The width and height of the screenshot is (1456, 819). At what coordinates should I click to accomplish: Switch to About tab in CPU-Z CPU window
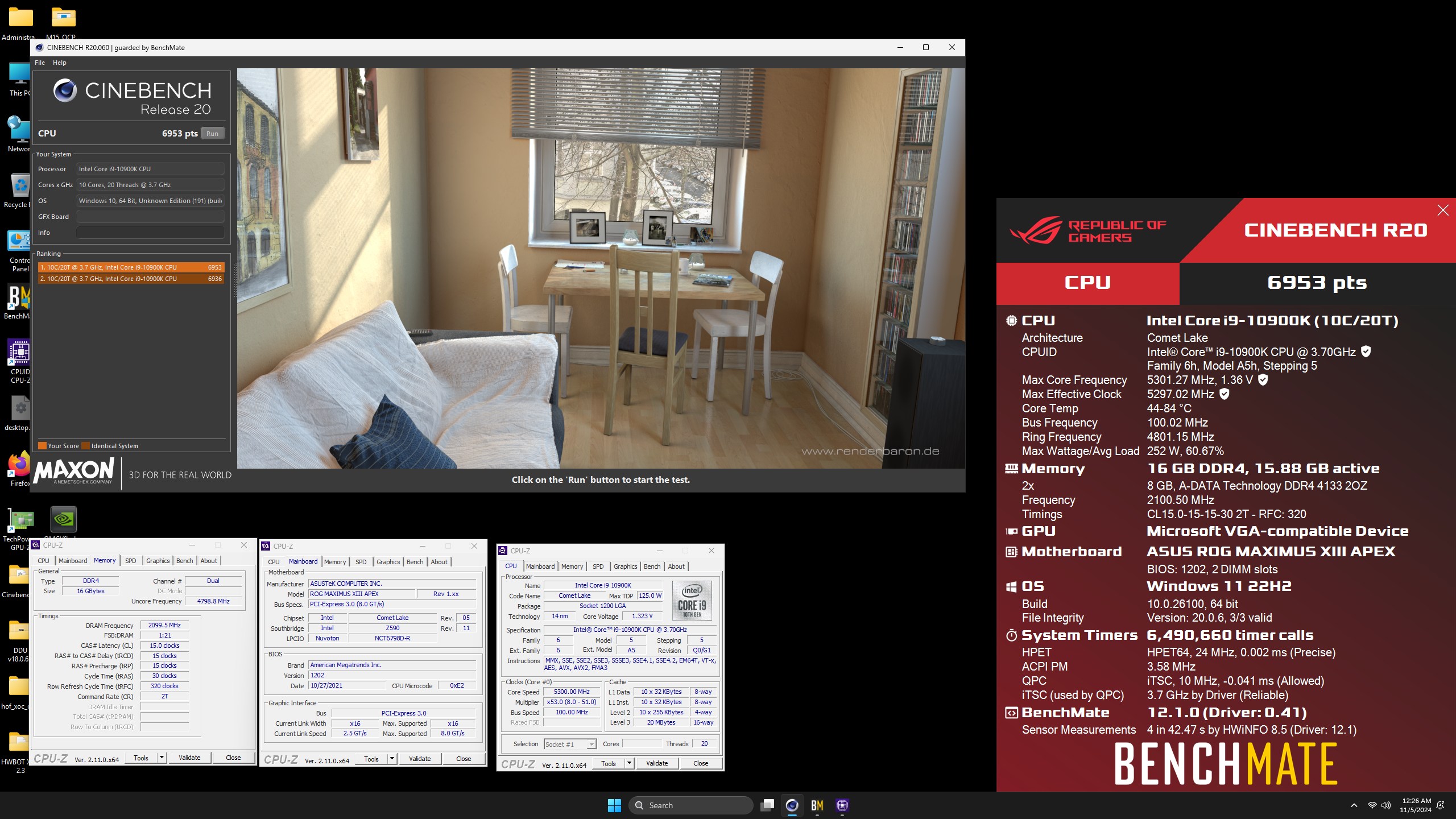click(x=676, y=566)
